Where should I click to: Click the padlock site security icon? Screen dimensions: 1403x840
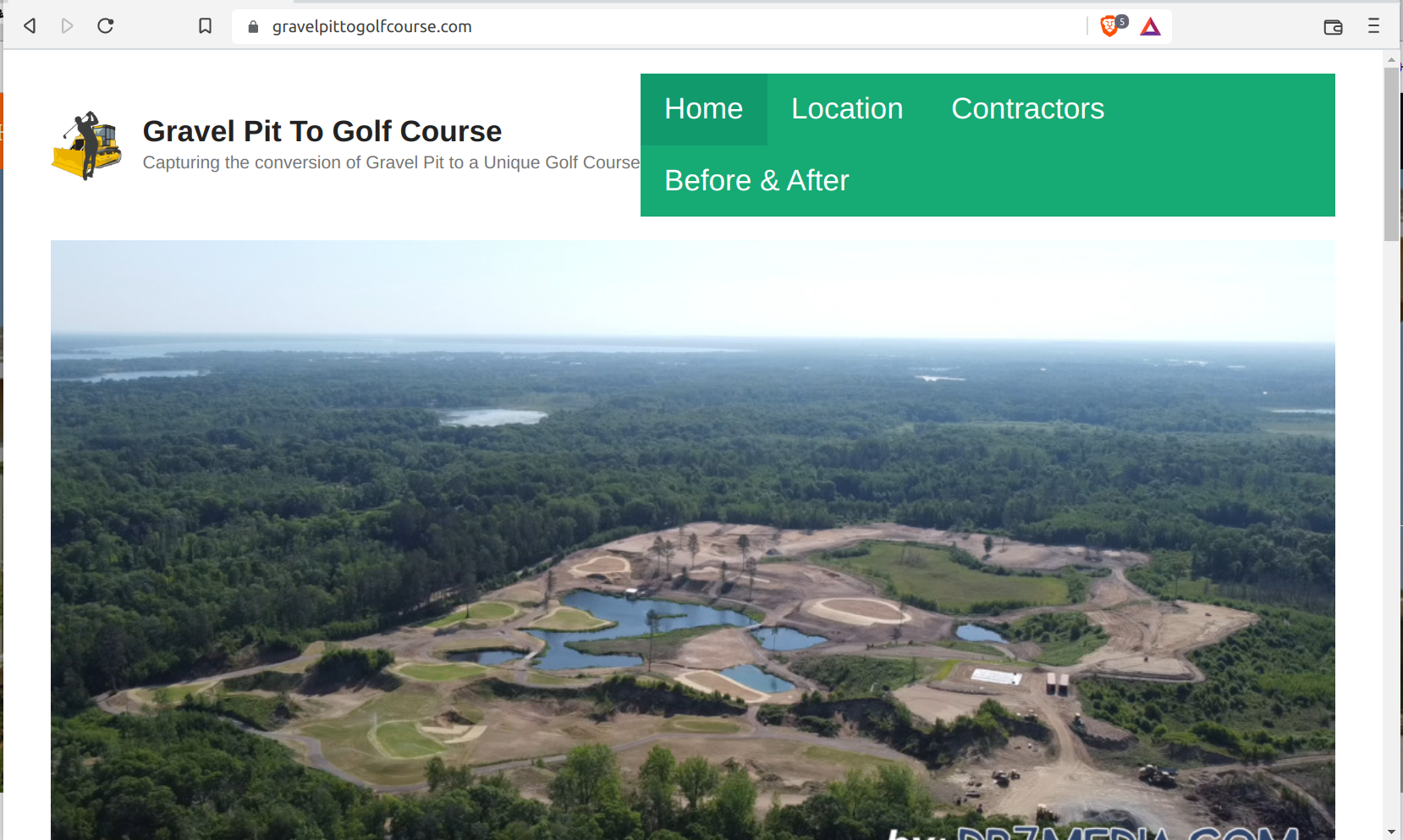[x=253, y=26]
